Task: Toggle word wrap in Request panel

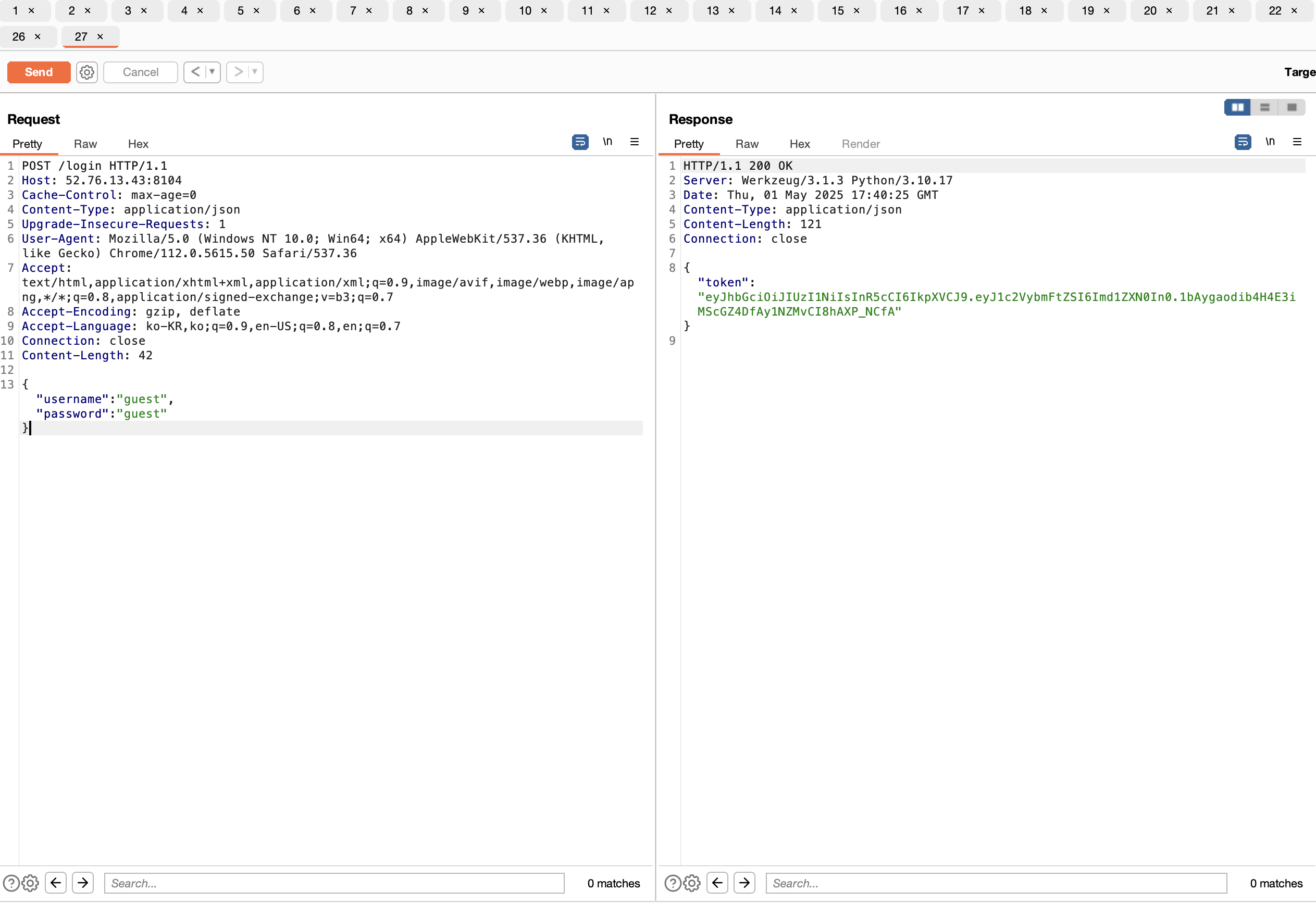Action: coord(580,142)
